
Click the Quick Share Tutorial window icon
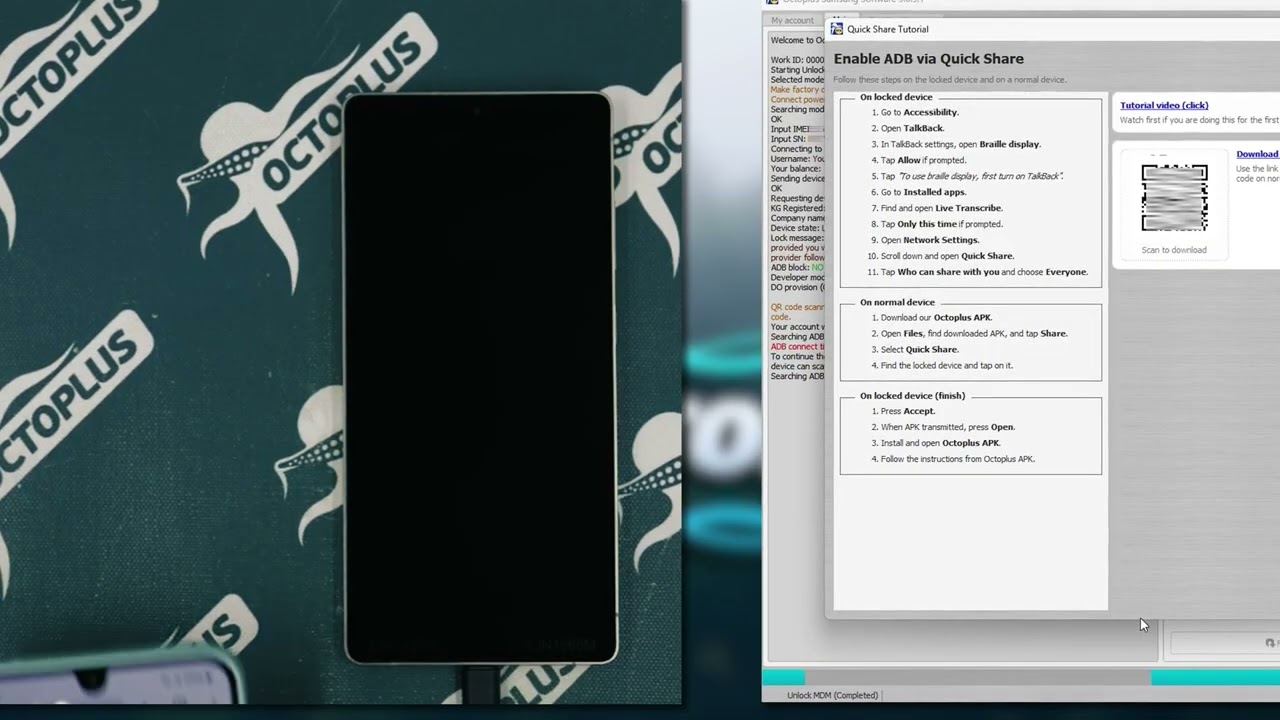837,29
